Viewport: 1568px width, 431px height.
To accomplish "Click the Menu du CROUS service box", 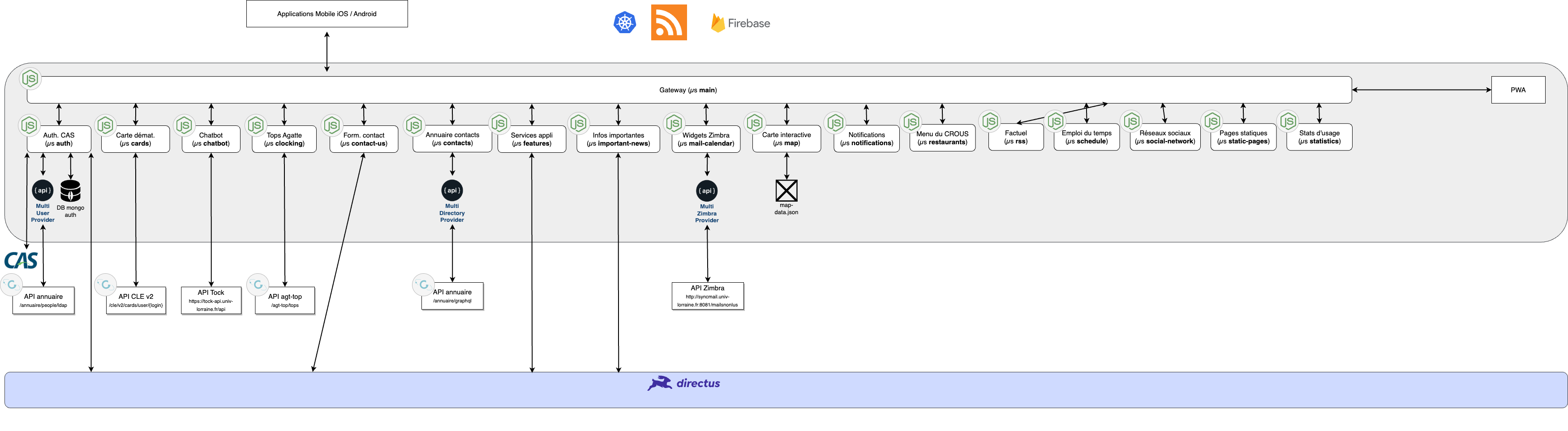I will [x=942, y=138].
